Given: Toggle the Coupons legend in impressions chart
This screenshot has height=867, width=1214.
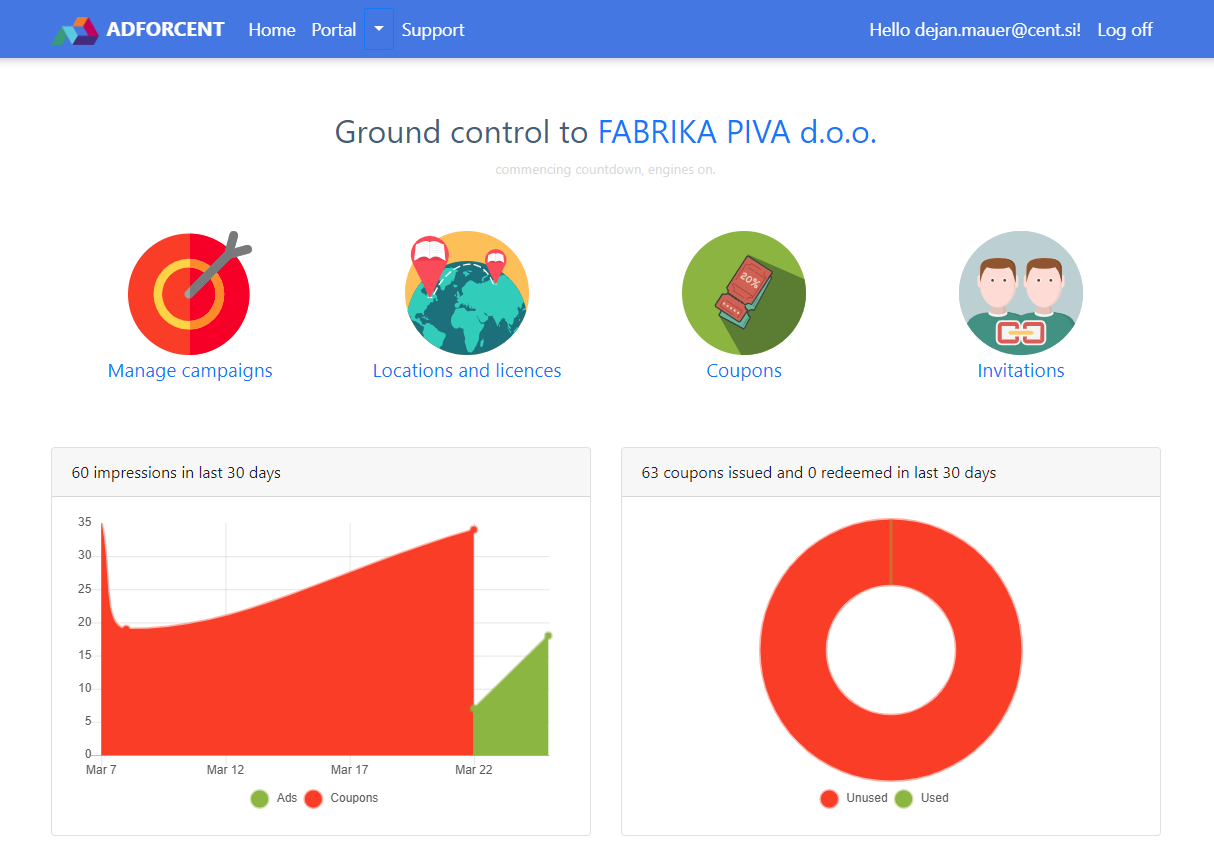Looking at the screenshot, I should [x=341, y=798].
